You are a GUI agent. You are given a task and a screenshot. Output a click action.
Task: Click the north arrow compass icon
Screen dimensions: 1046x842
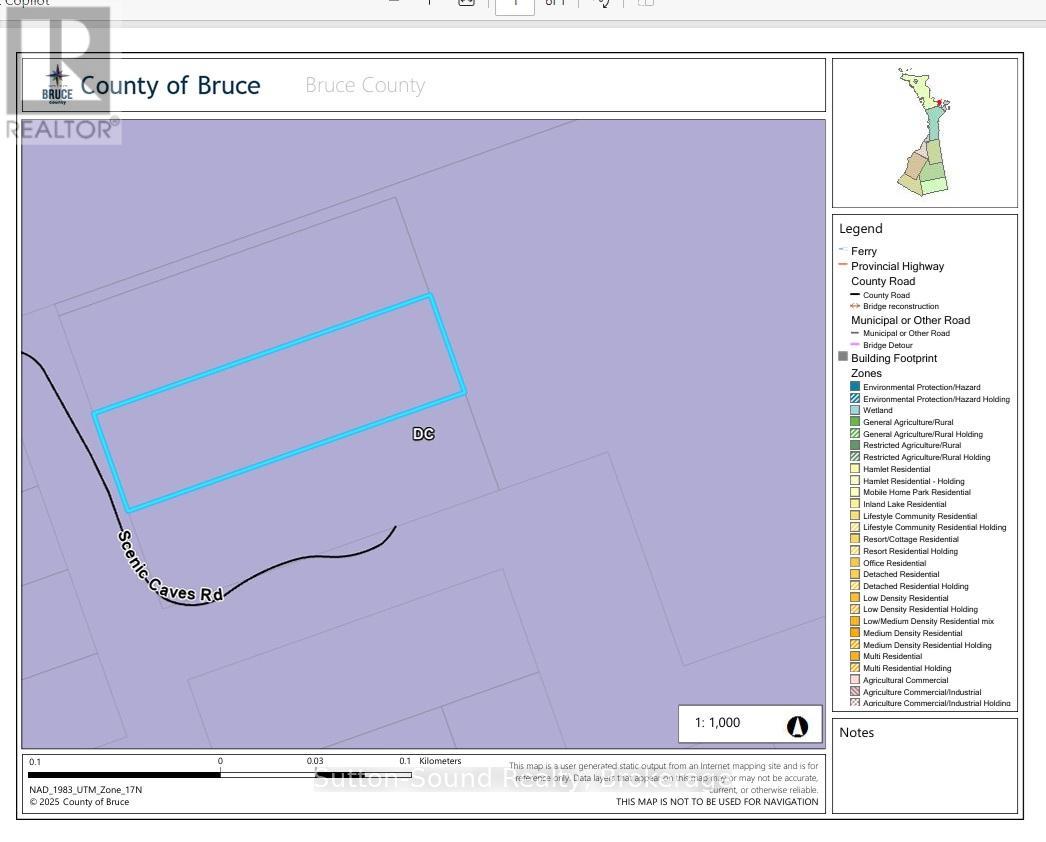[x=797, y=727]
